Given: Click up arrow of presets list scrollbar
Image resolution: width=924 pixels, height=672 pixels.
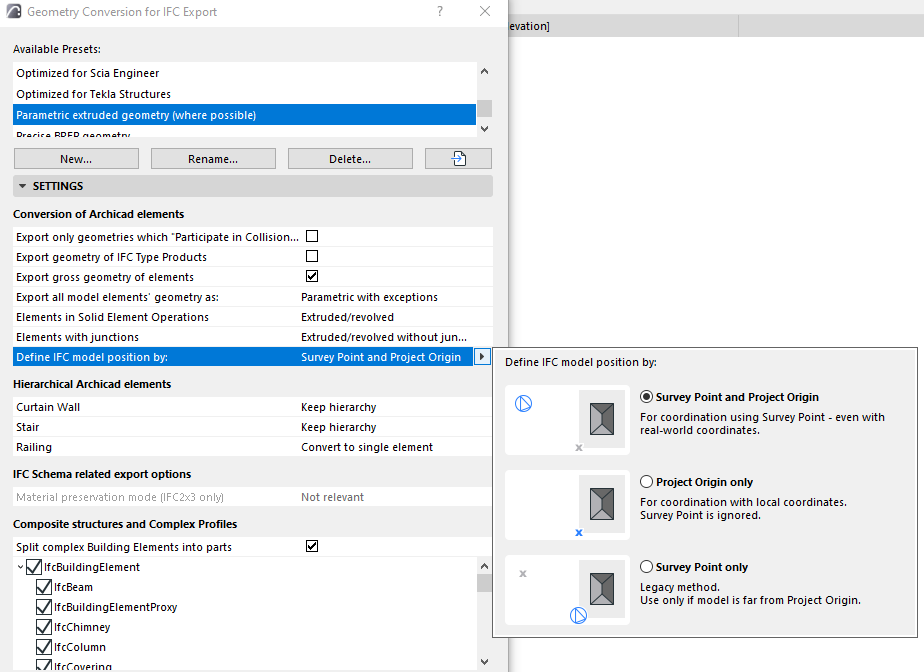Looking at the screenshot, I should (x=484, y=71).
